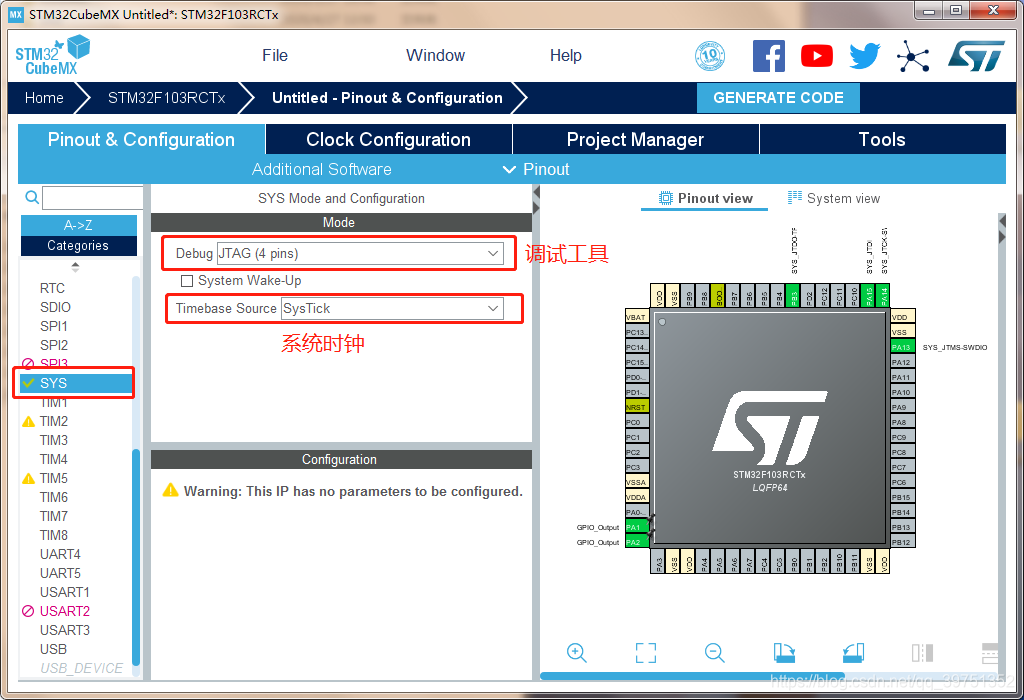The width and height of the screenshot is (1024, 700).
Task: Open the Window menu
Action: coord(436,56)
